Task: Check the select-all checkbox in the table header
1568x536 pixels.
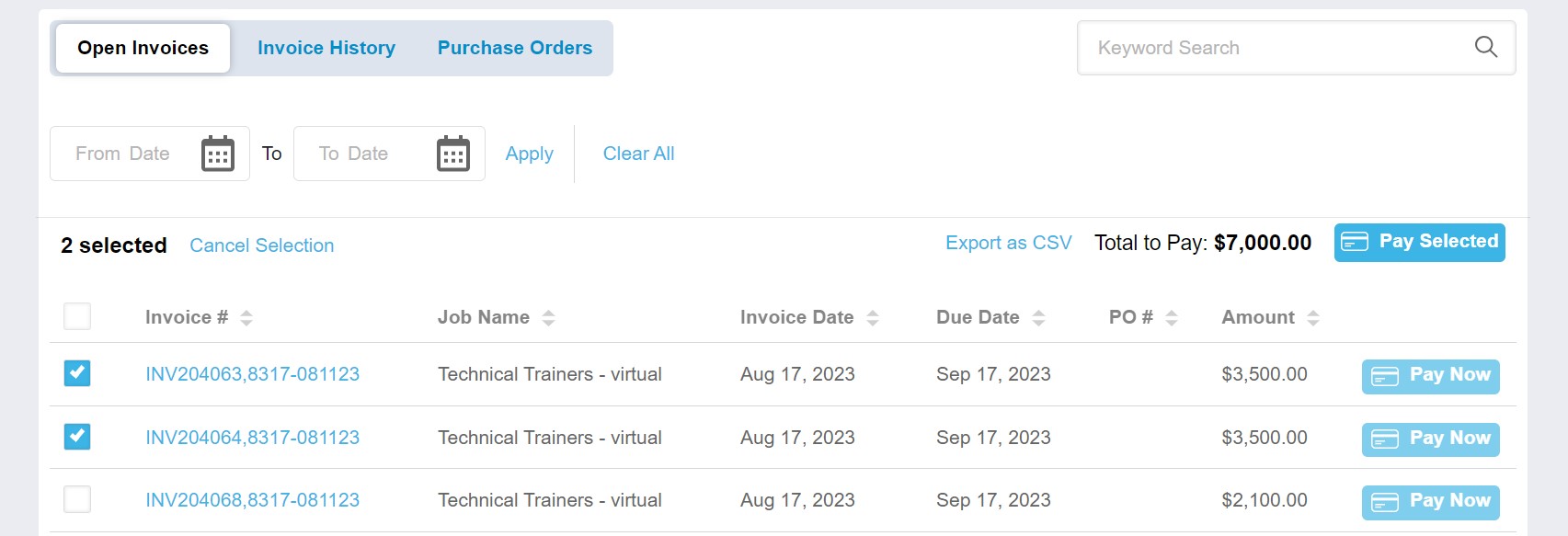Action: [x=77, y=316]
